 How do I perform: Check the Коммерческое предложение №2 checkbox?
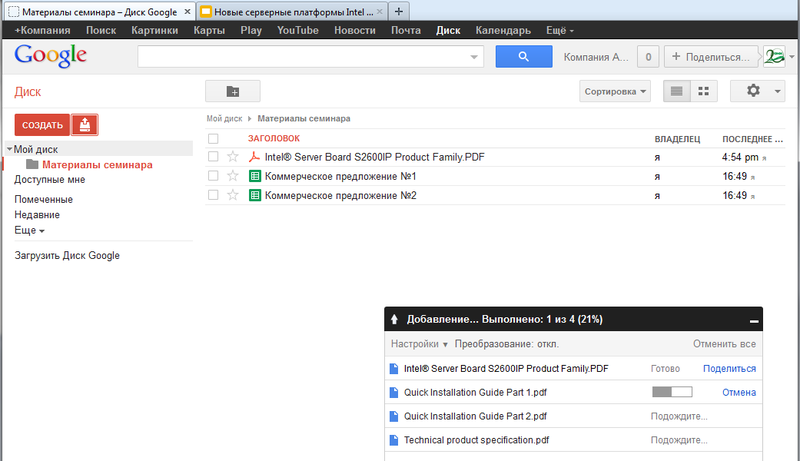pyautogui.click(x=213, y=195)
